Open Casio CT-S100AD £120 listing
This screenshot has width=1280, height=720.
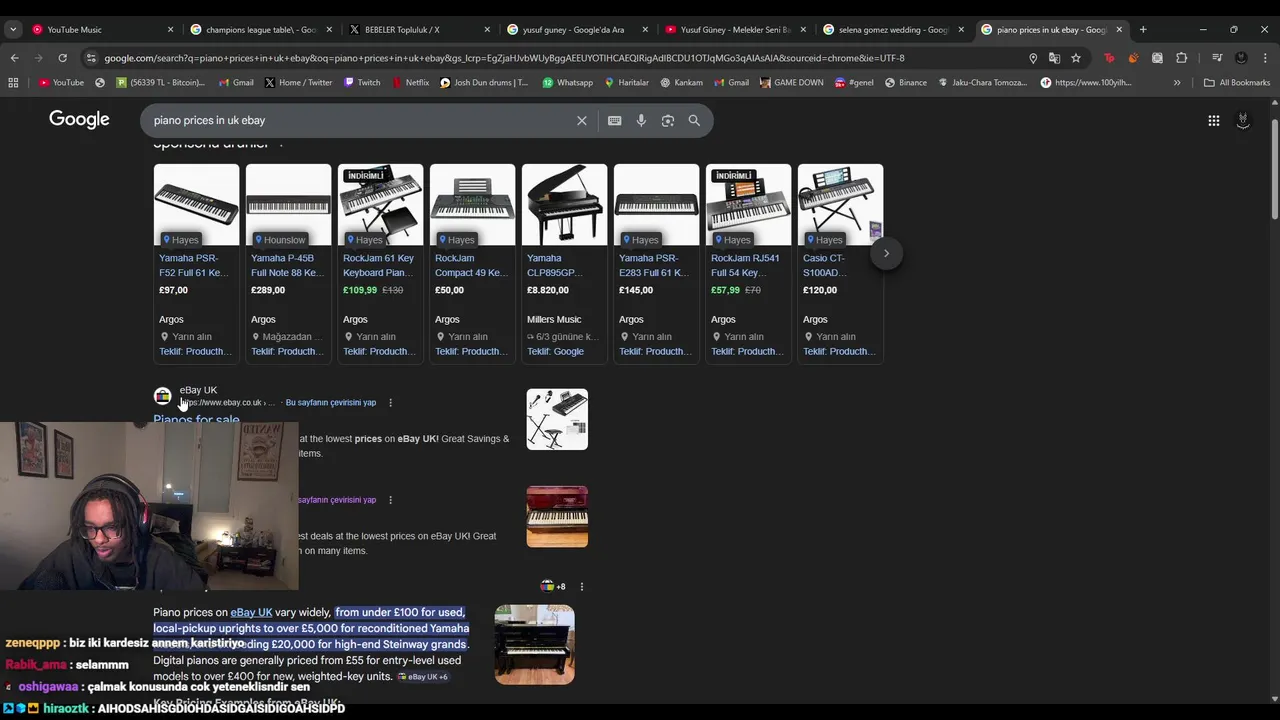[840, 262]
